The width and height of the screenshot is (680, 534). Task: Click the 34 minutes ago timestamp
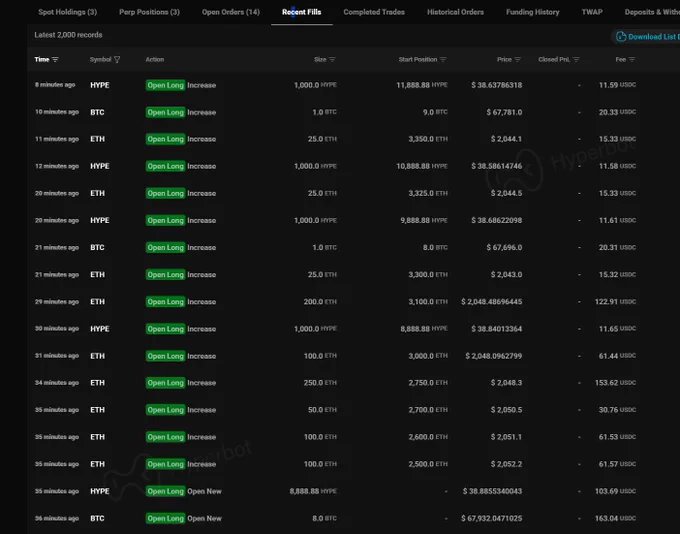[x=57, y=383]
